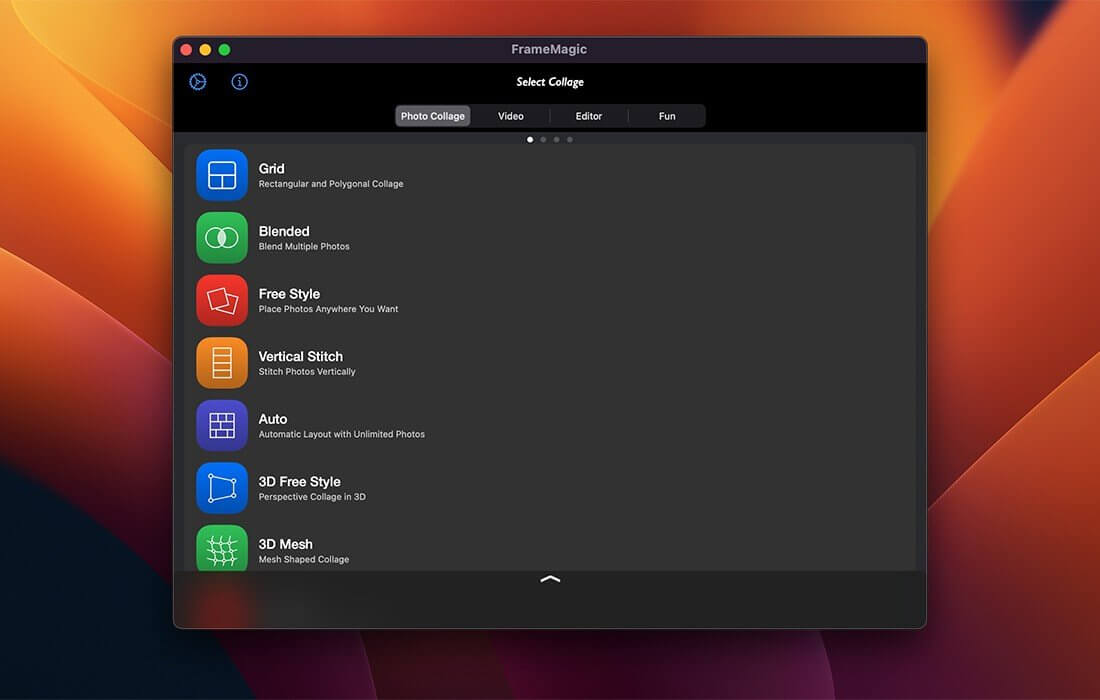Select the Grid collage icon

click(222, 174)
